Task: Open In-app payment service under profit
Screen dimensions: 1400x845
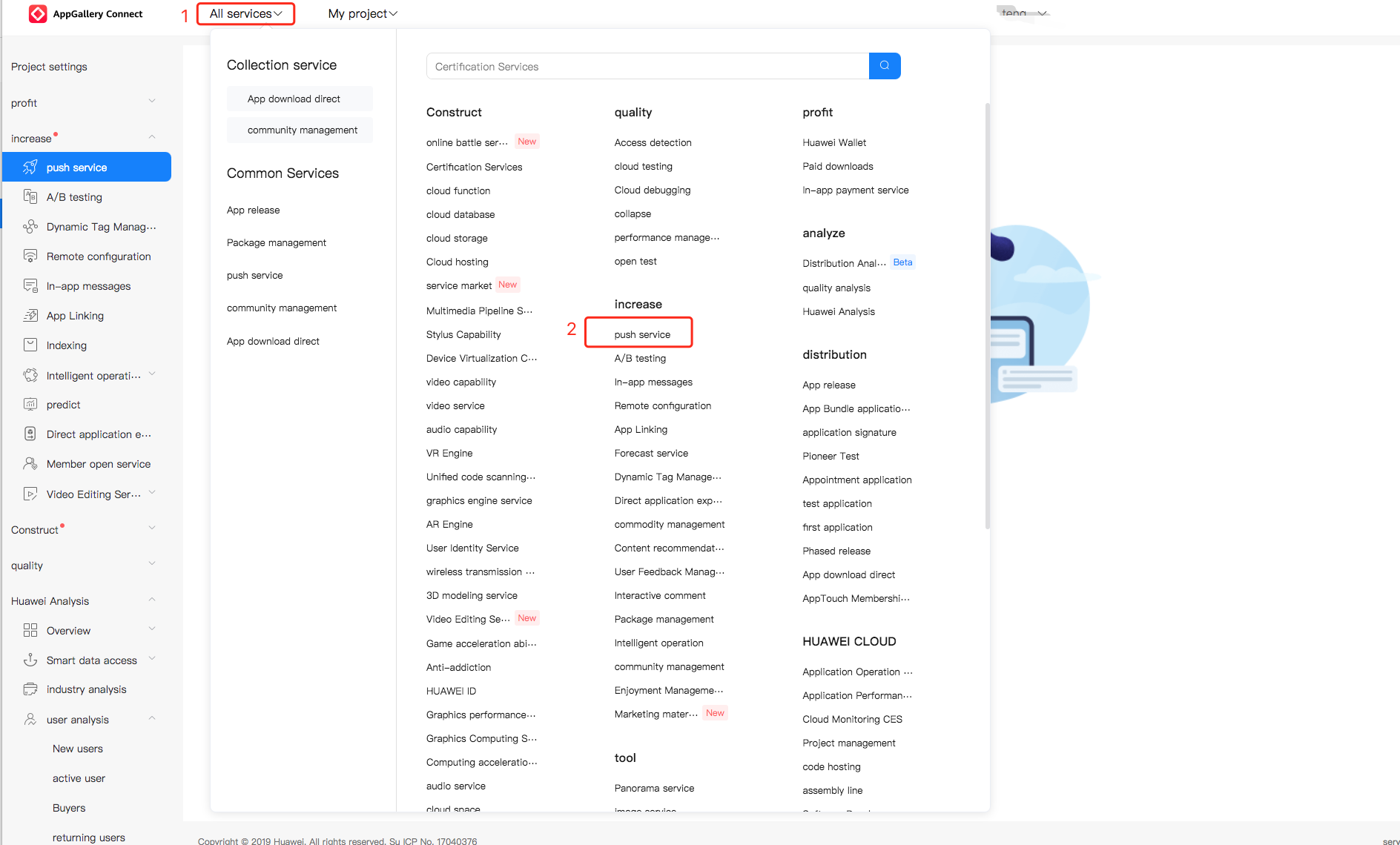Action: 856,190
